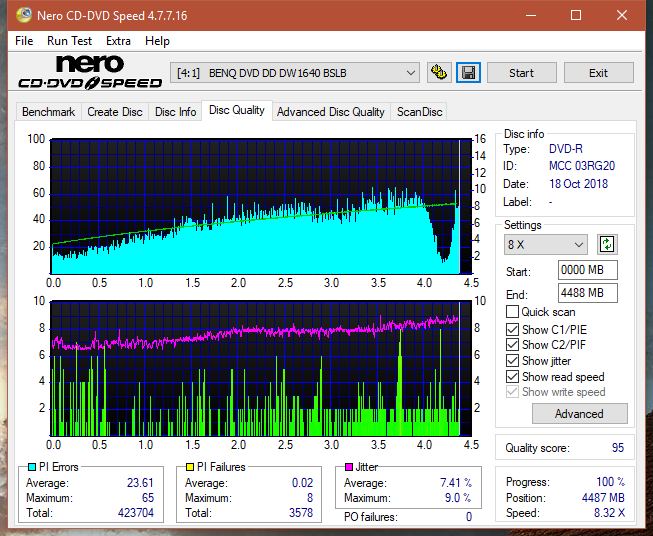The image size is (653, 536).
Task: Open the File menu
Action: [x=24, y=41]
